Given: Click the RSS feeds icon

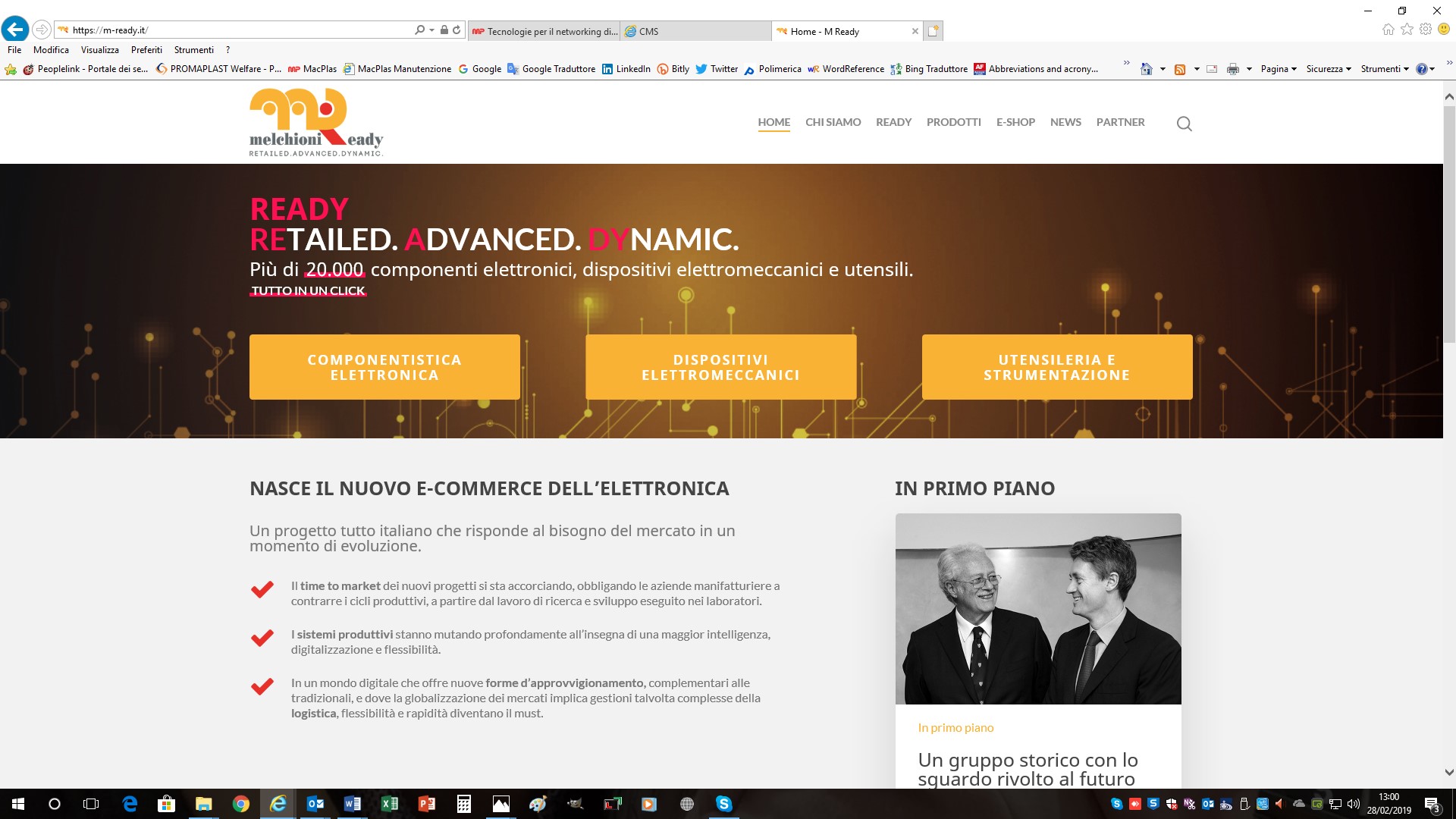Looking at the screenshot, I should coord(1180,69).
